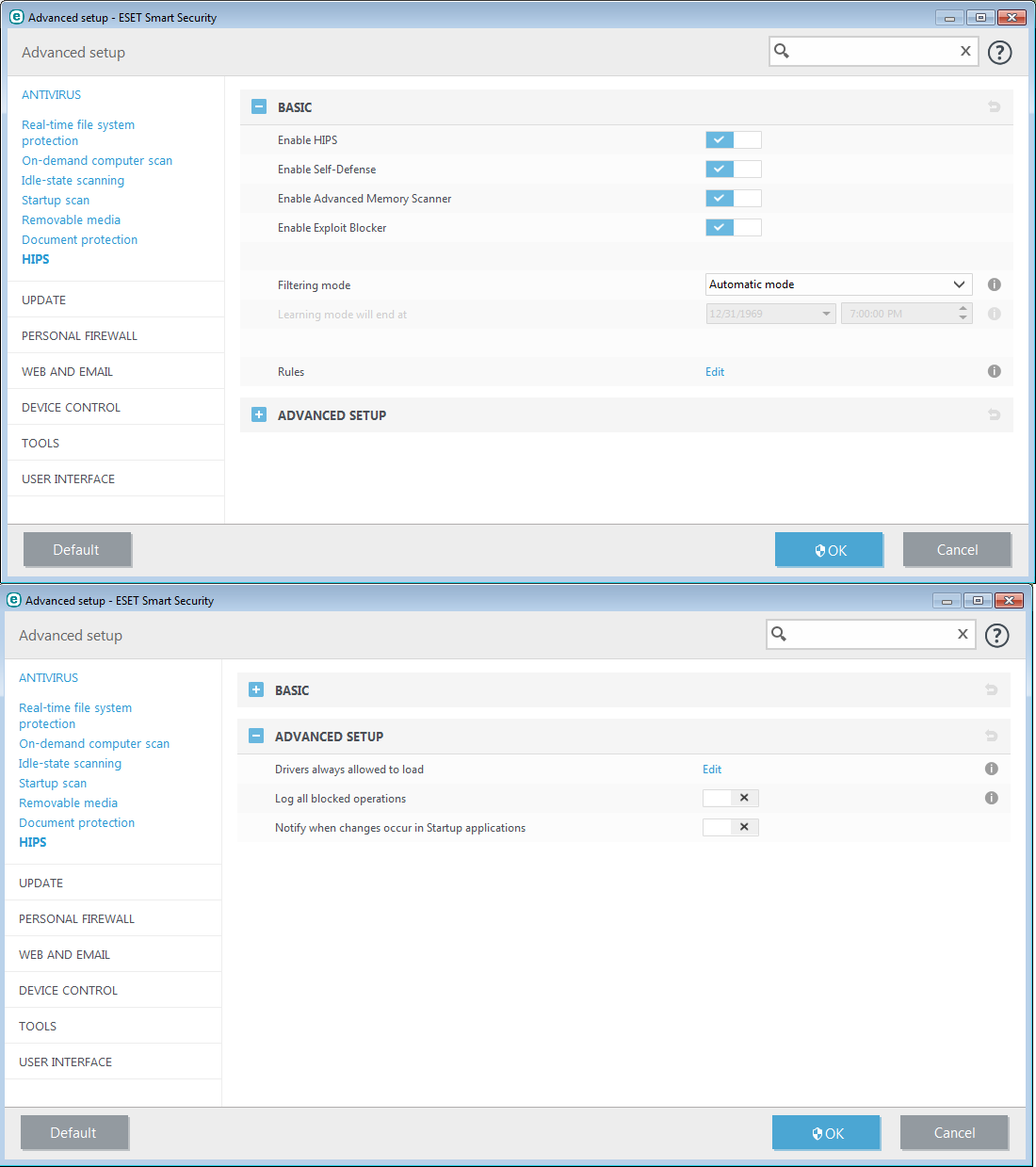
Task: Click the info icon beside Filtering mode
Action: point(994,284)
